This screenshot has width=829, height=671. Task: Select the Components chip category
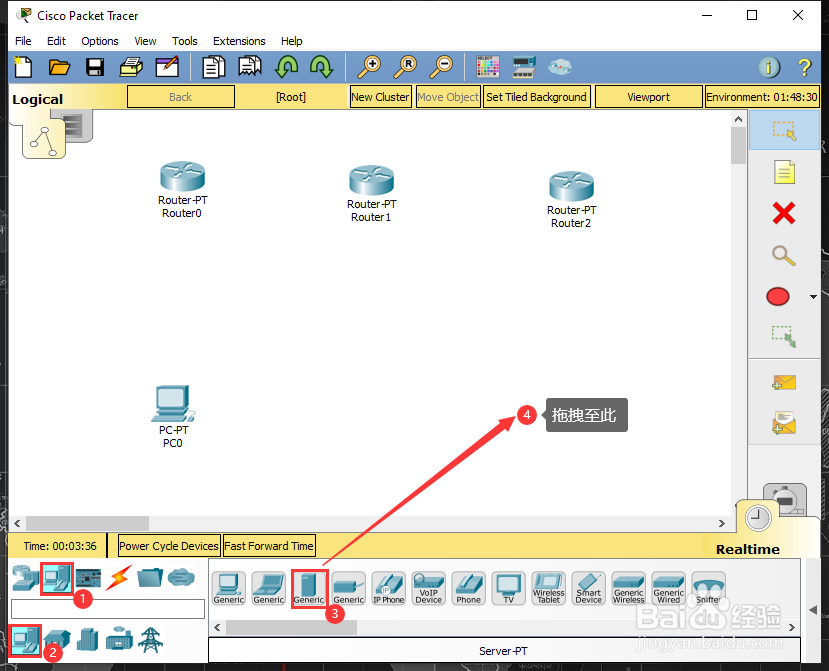[x=88, y=577]
